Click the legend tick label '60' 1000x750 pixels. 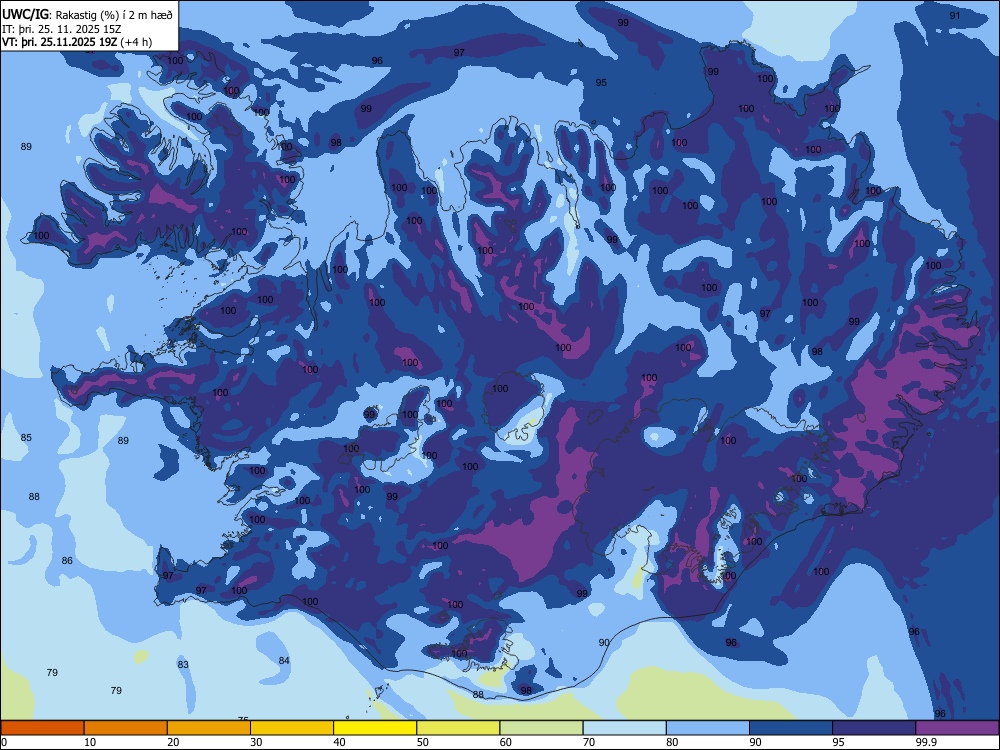coord(506,742)
